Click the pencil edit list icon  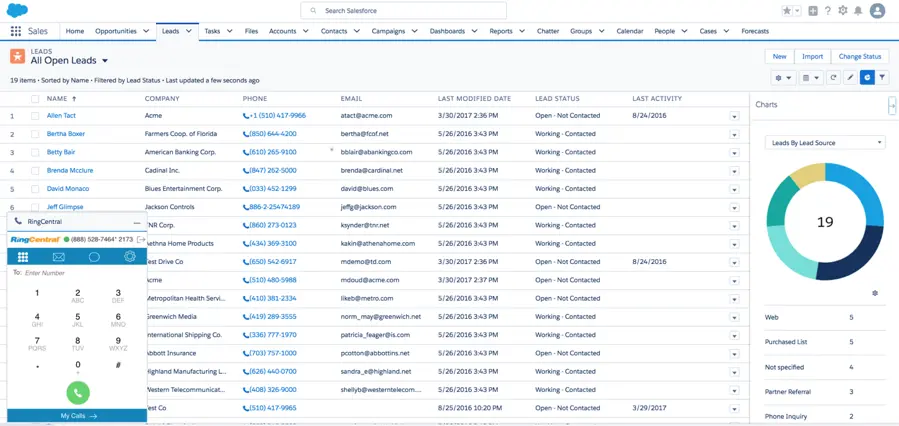[850, 77]
